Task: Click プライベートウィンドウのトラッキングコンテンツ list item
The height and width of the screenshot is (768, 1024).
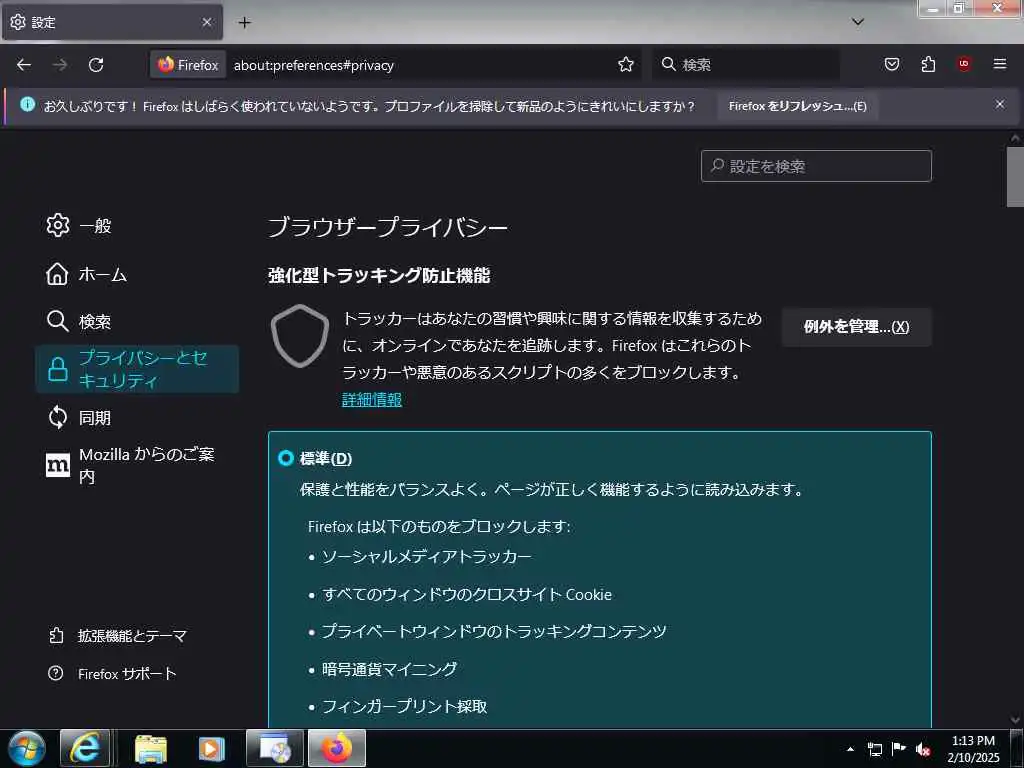Action: click(x=494, y=631)
